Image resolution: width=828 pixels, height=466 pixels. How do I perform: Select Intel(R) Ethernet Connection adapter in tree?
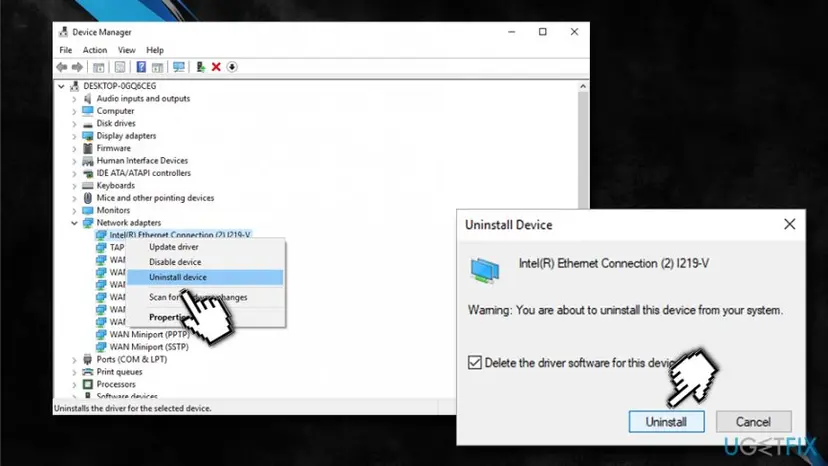coord(180,235)
